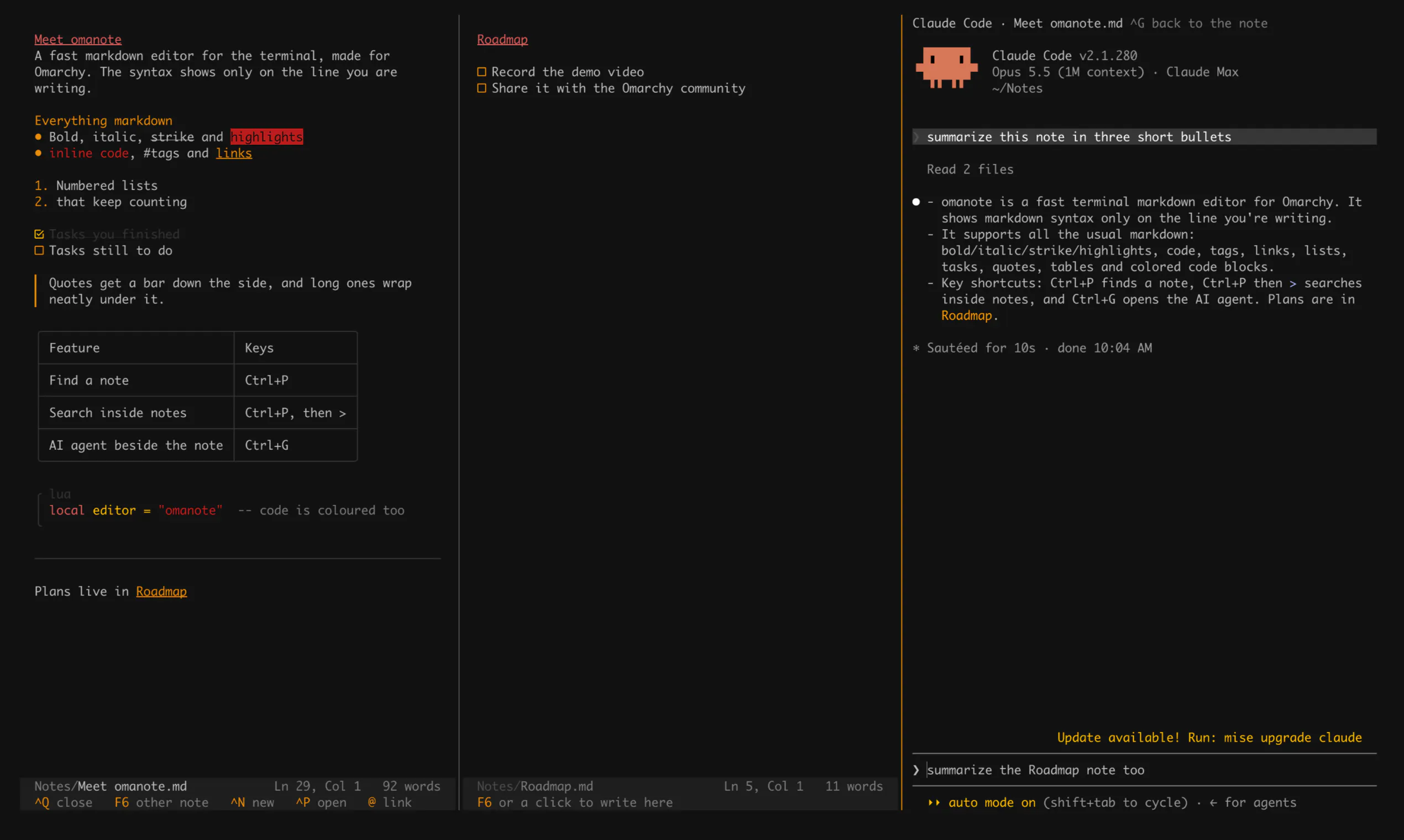Screen dimensions: 1404x840
Task: Click the 'Claude Code v2.1.280' version text
Action: pyautogui.click(x=1064, y=55)
